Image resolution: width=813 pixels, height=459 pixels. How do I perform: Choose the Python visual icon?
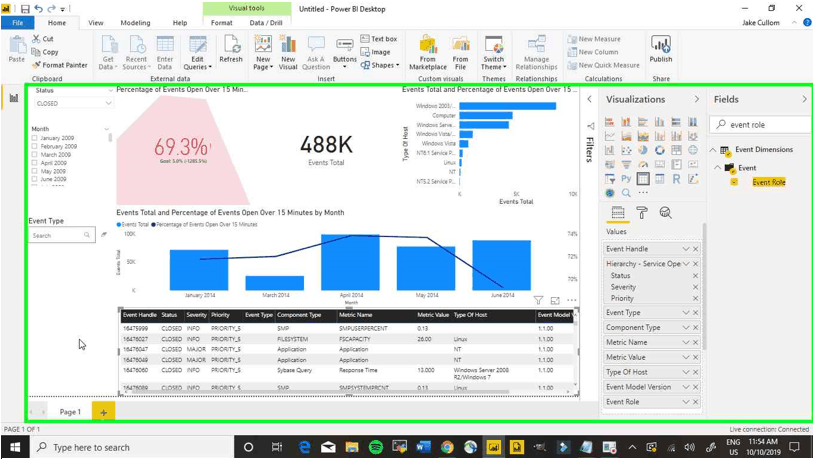click(626, 179)
